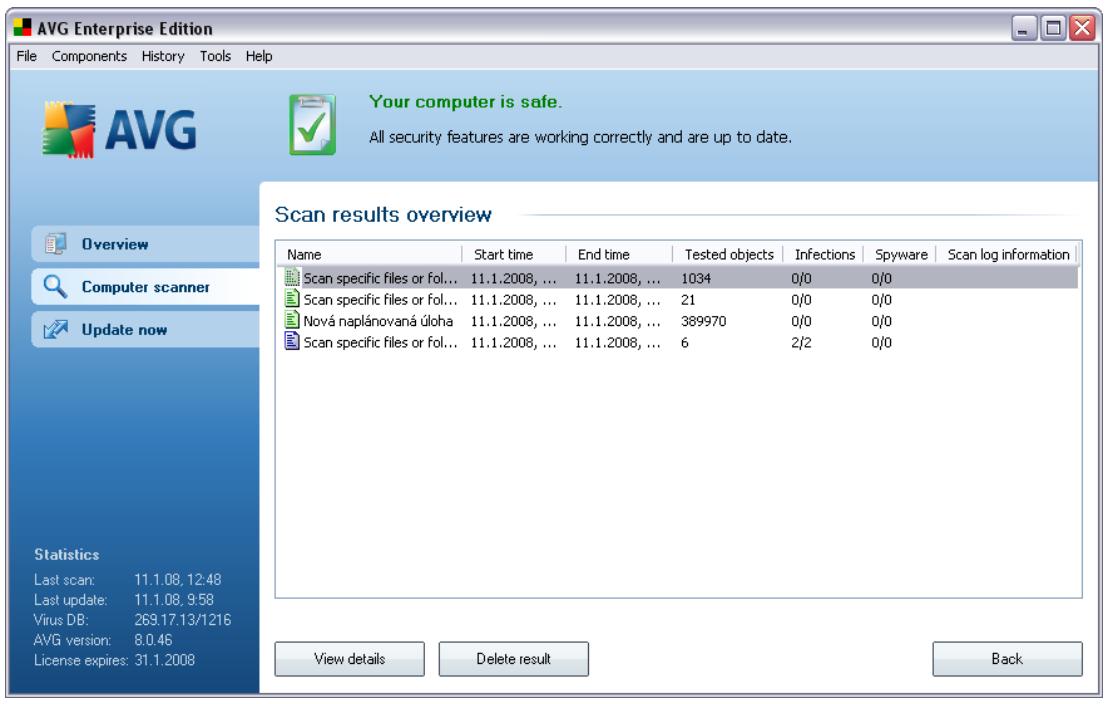This screenshot has height=704, width=1107.
Task: Open the Tools menu
Action: 215,56
